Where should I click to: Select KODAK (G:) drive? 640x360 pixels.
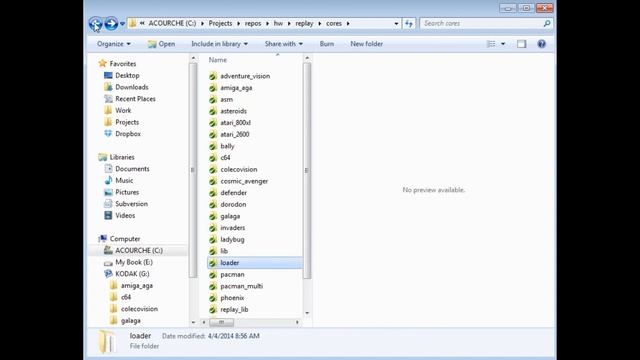point(132,273)
